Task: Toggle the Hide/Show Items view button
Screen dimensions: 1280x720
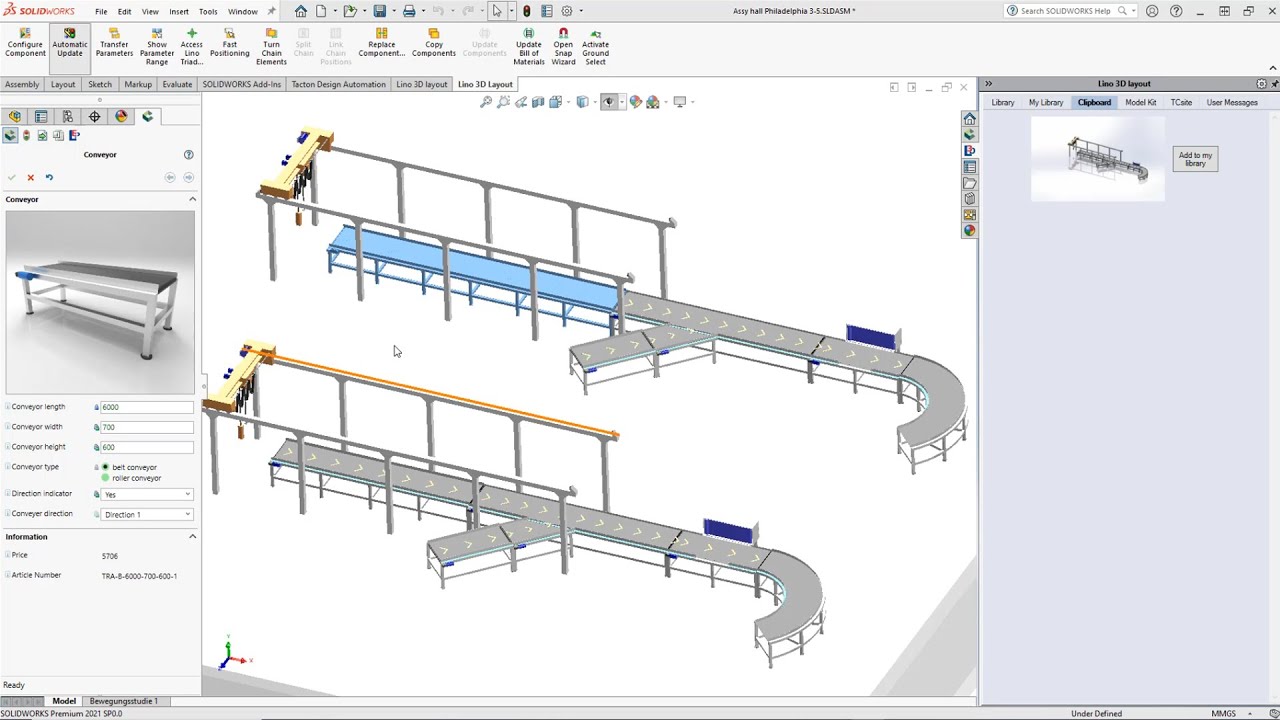Action: [609, 102]
